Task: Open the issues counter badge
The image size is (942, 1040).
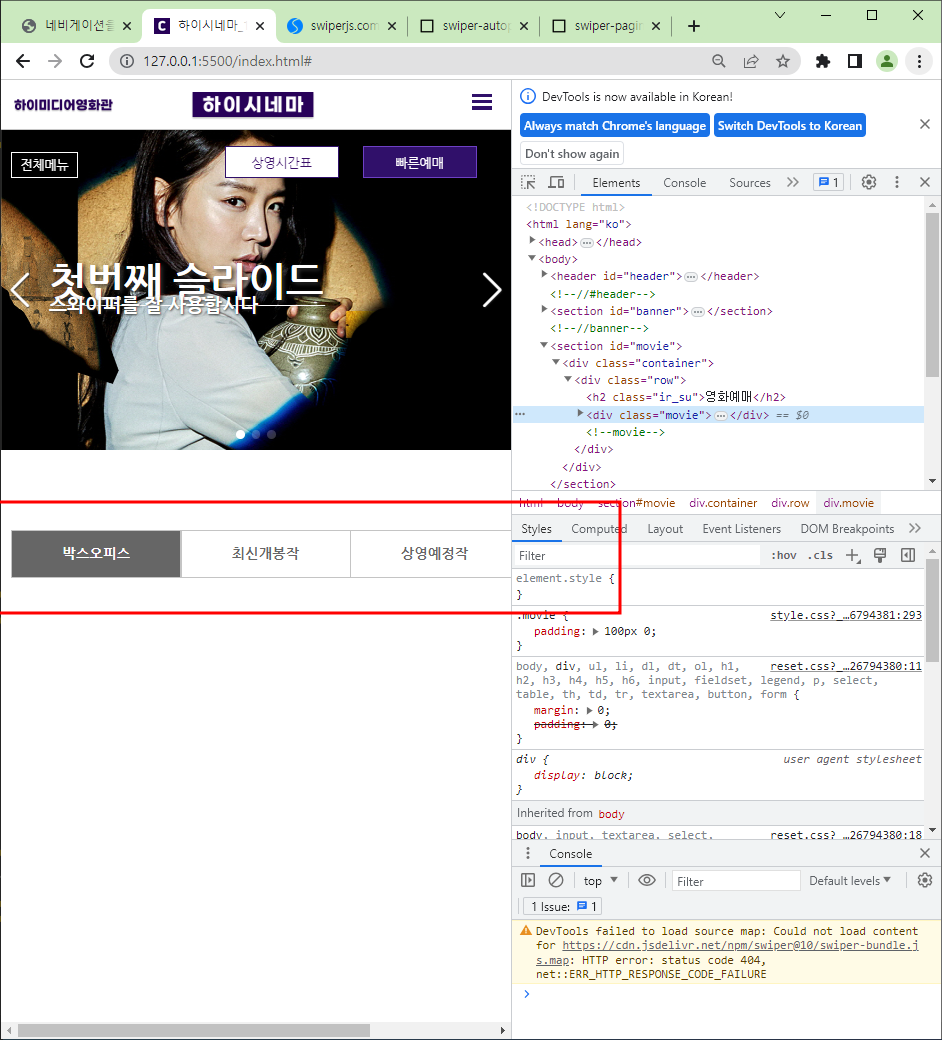Action: 829,182
